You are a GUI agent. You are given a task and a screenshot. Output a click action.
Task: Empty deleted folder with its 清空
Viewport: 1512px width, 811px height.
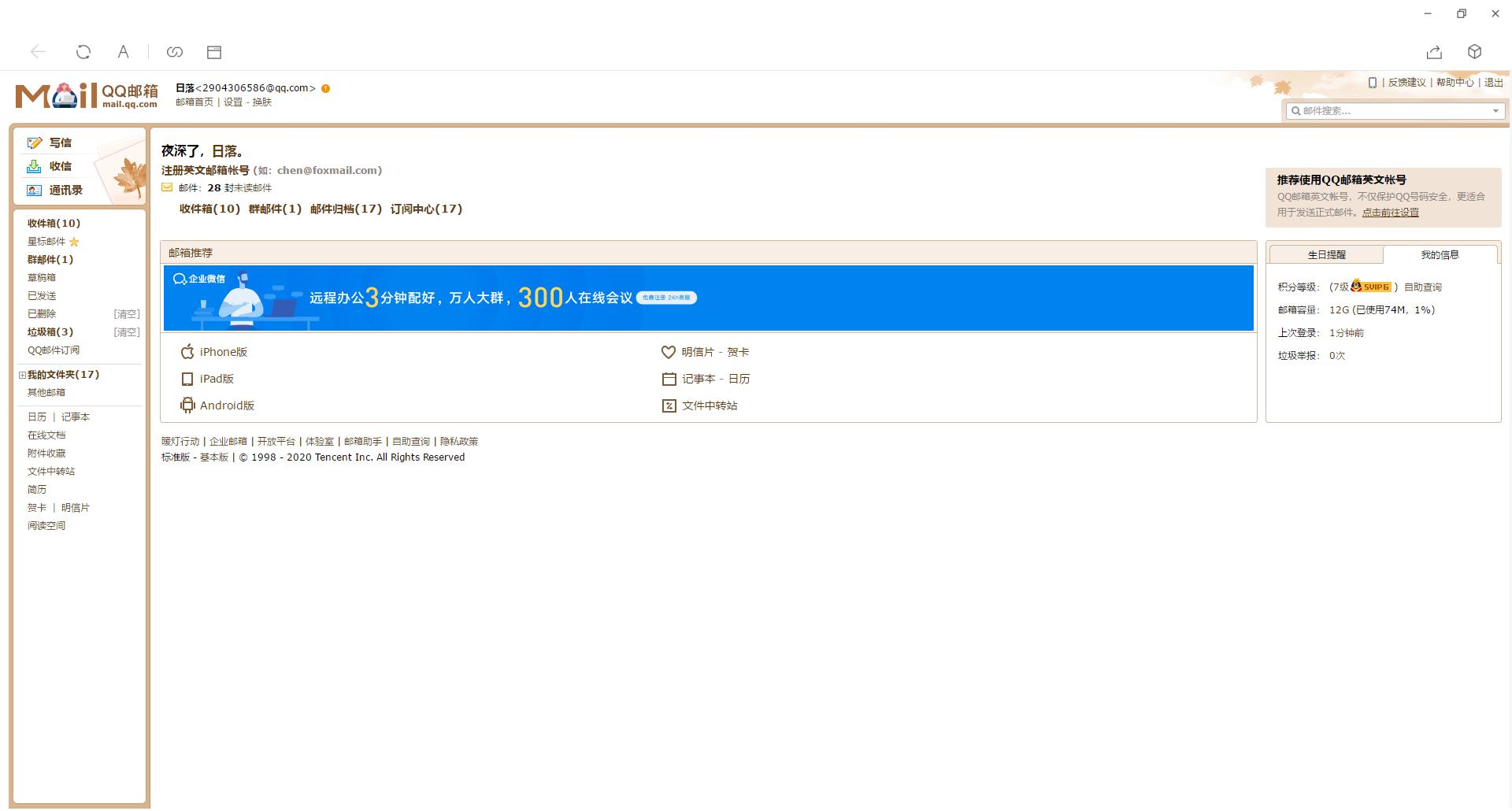point(127,314)
